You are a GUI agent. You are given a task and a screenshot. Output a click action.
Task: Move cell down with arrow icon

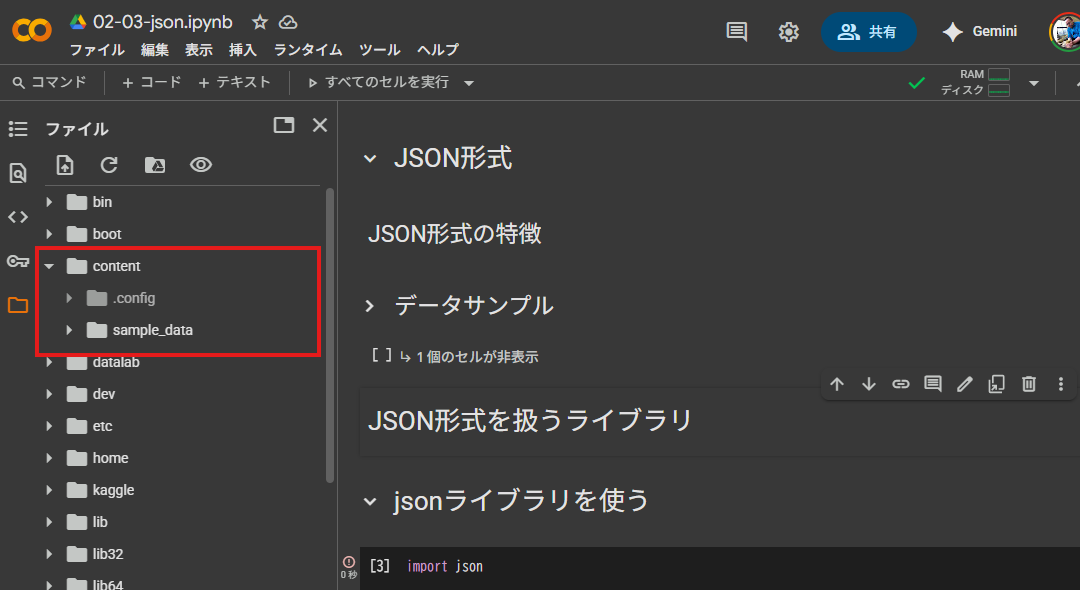(869, 384)
